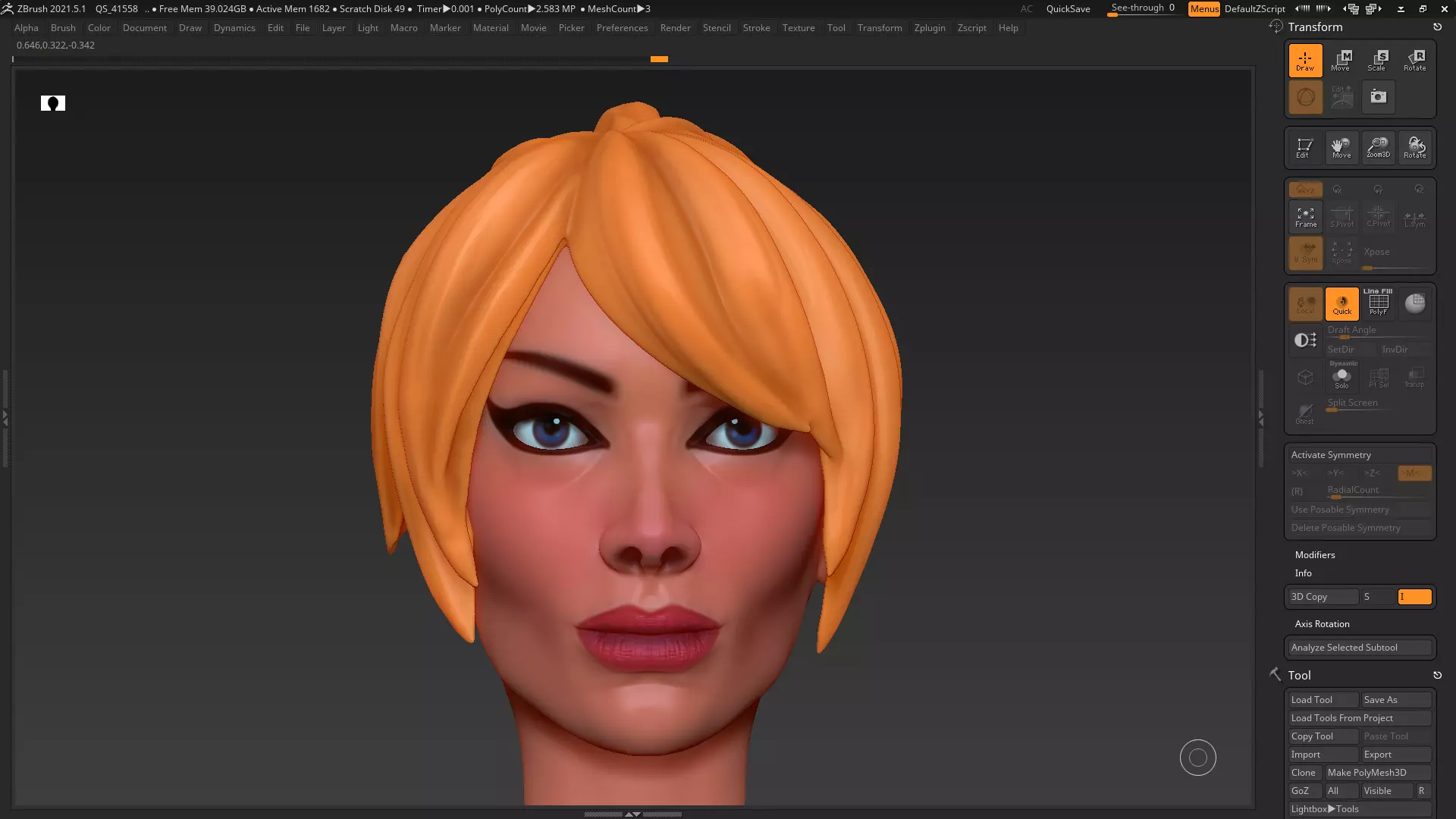
Task: Open the Preferences menu
Action: click(x=622, y=28)
